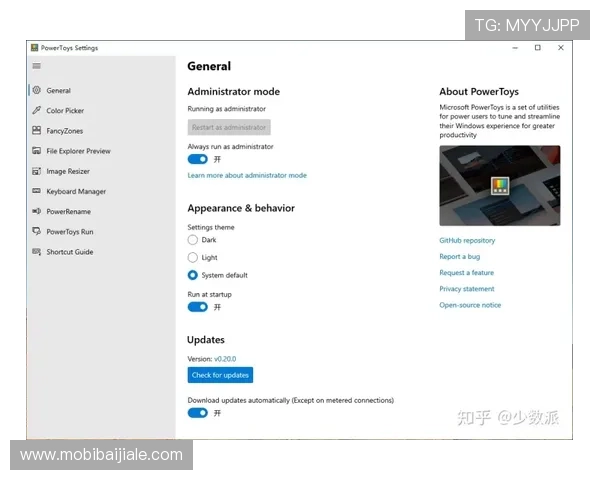The width and height of the screenshot is (600, 480).
Task: Click the Keyboard Manager keyboard icon
Action: tap(37, 191)
